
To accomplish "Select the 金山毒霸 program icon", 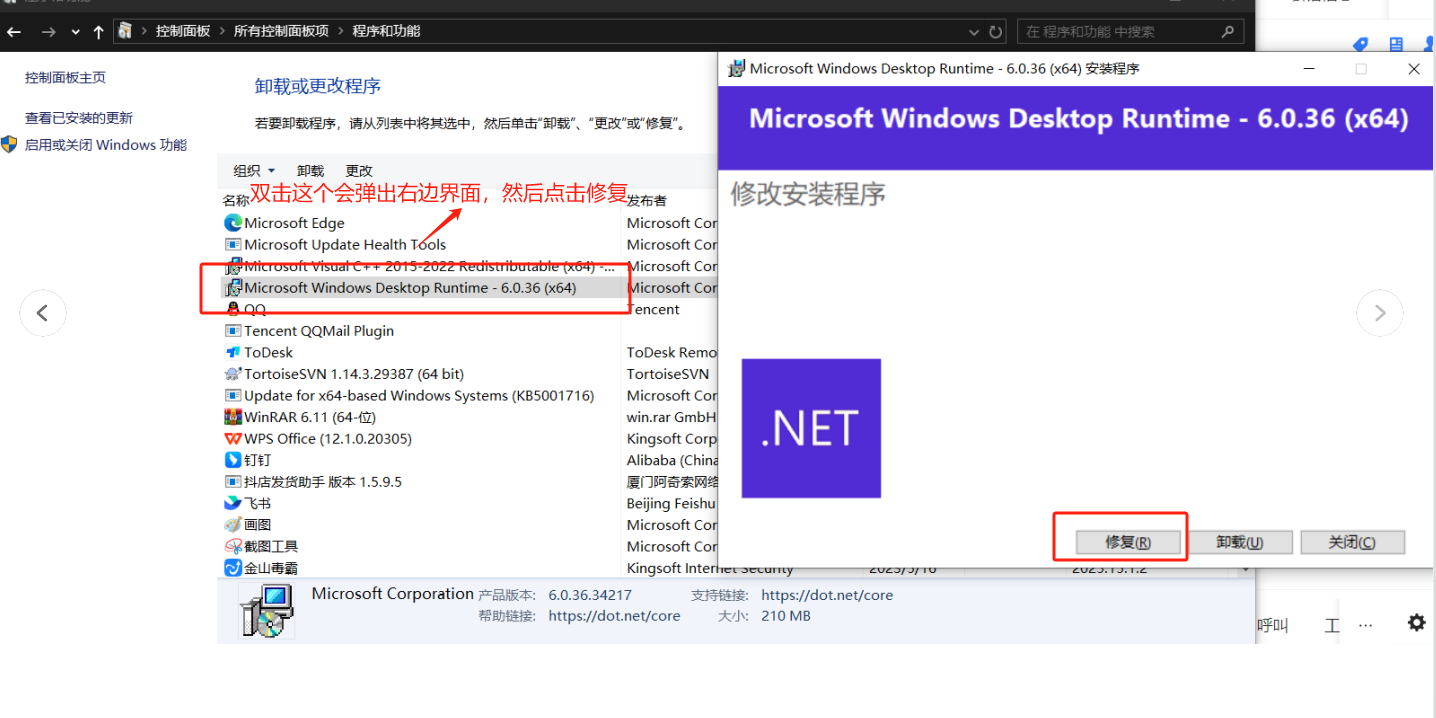I will 233,568.
